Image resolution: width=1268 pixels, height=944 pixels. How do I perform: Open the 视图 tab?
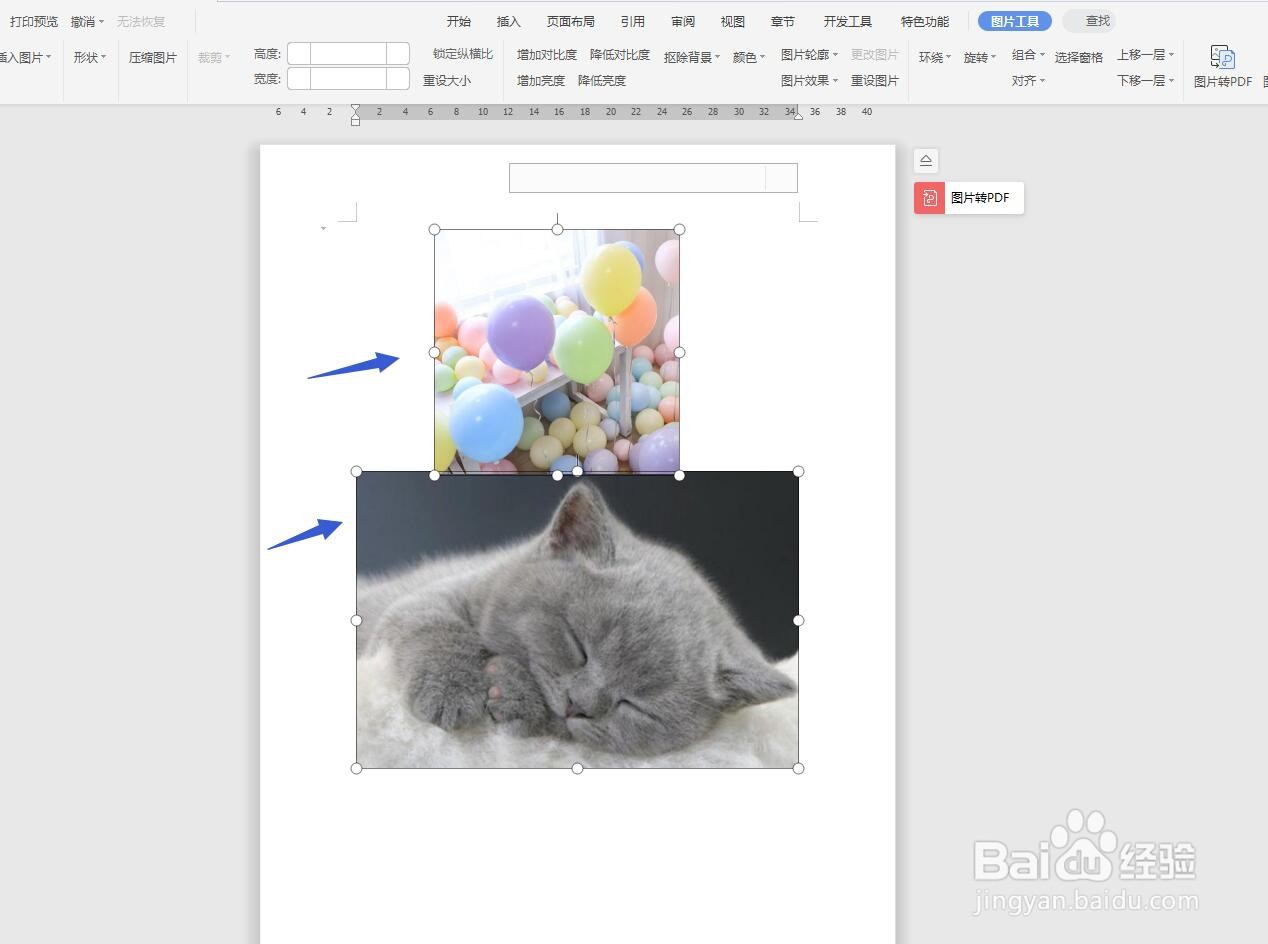(x=733, y=21)
